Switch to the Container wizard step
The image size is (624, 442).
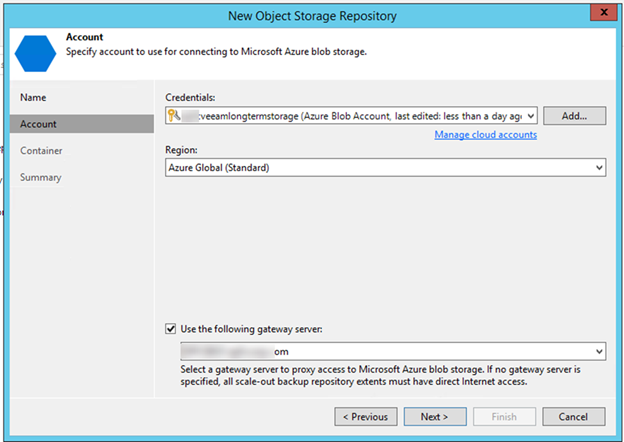pyautogui.click(x=43, y=151)
